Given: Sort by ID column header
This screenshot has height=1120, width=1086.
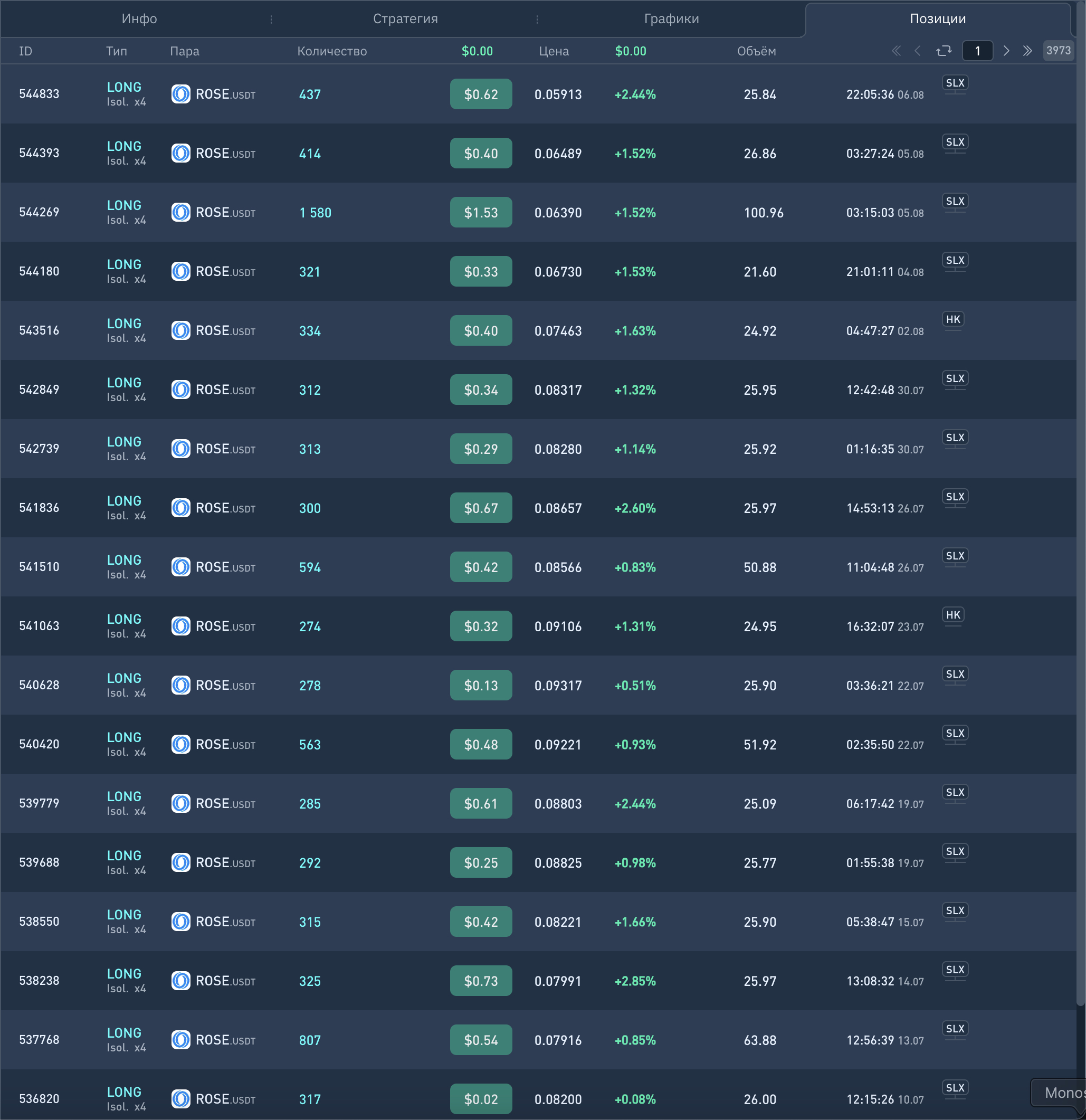Looking at the screenshot, I should pyautogui.click(x=26, y=51).
